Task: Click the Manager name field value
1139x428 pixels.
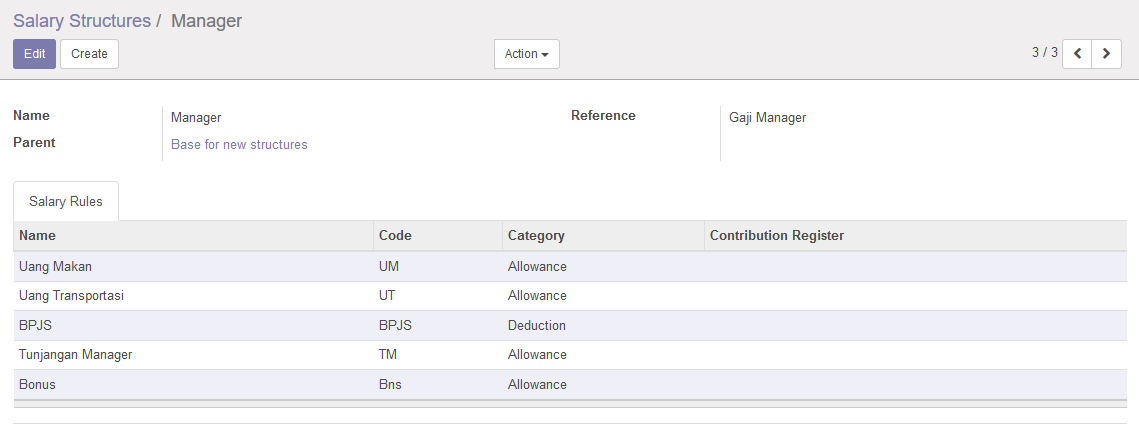Action: coord(196,118)
